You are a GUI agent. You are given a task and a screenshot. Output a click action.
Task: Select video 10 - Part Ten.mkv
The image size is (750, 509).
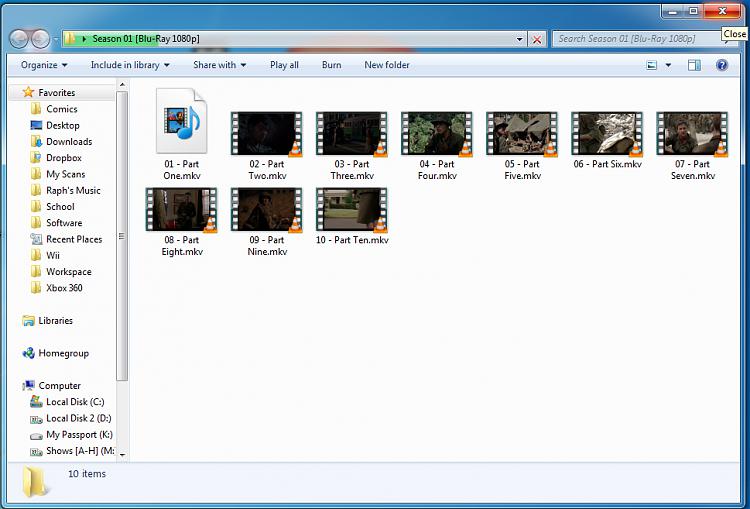pos(352,216)
